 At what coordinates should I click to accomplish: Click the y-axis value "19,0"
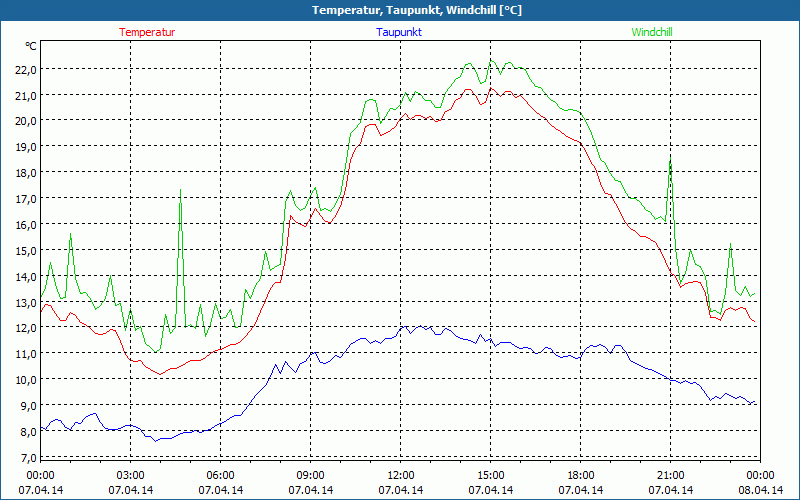coord(26,147)
